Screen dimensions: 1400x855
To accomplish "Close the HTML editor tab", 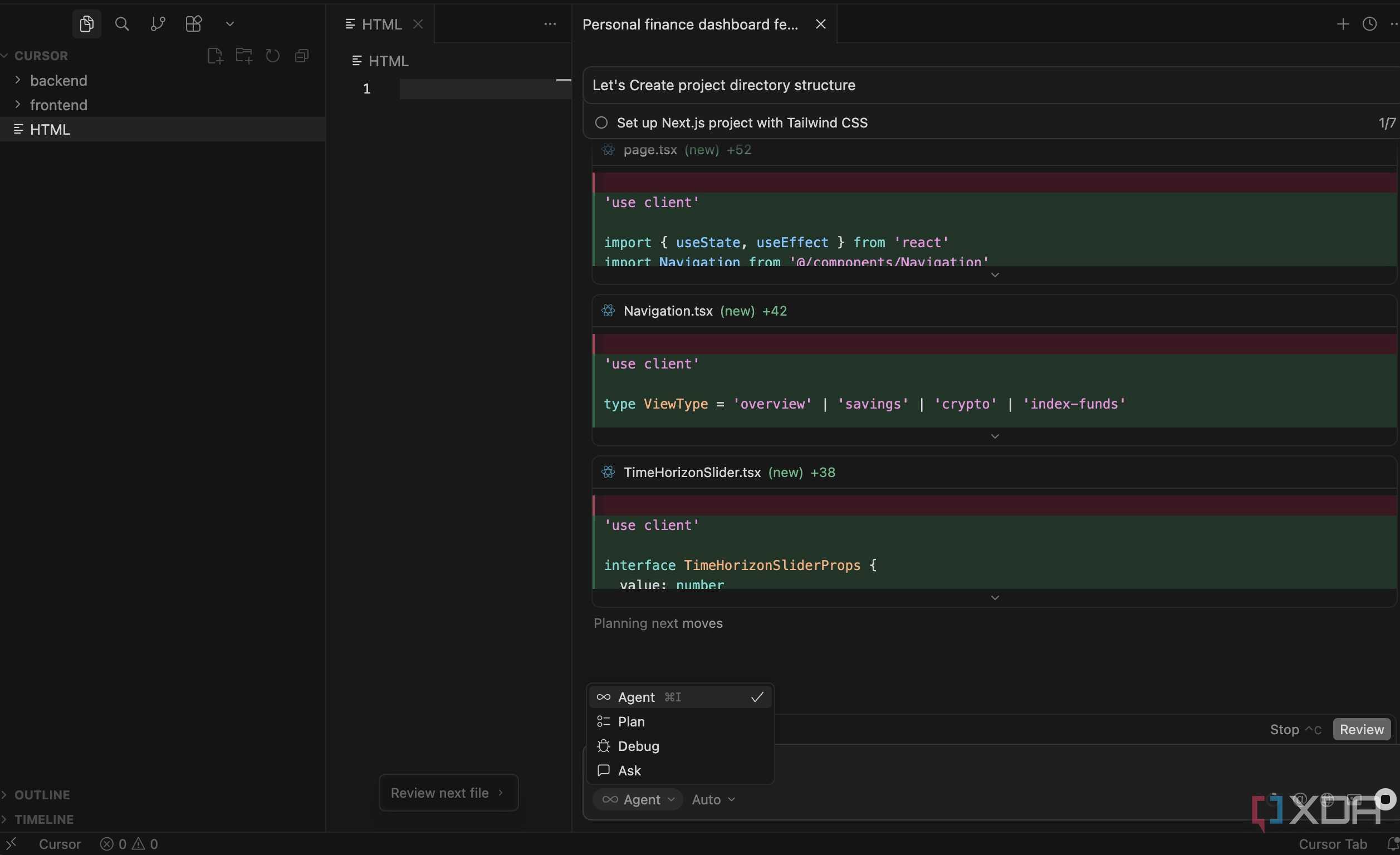I will (418, 24).
